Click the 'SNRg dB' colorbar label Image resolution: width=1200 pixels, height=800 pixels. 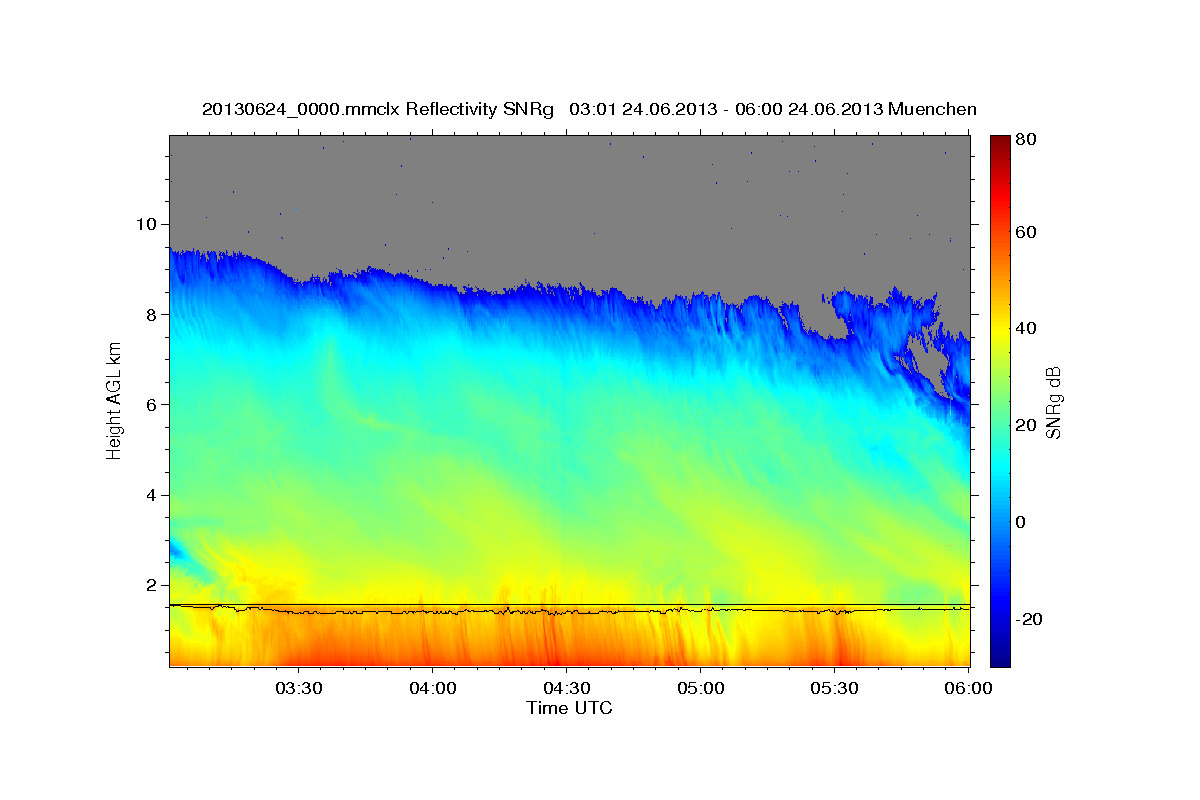1052,403
